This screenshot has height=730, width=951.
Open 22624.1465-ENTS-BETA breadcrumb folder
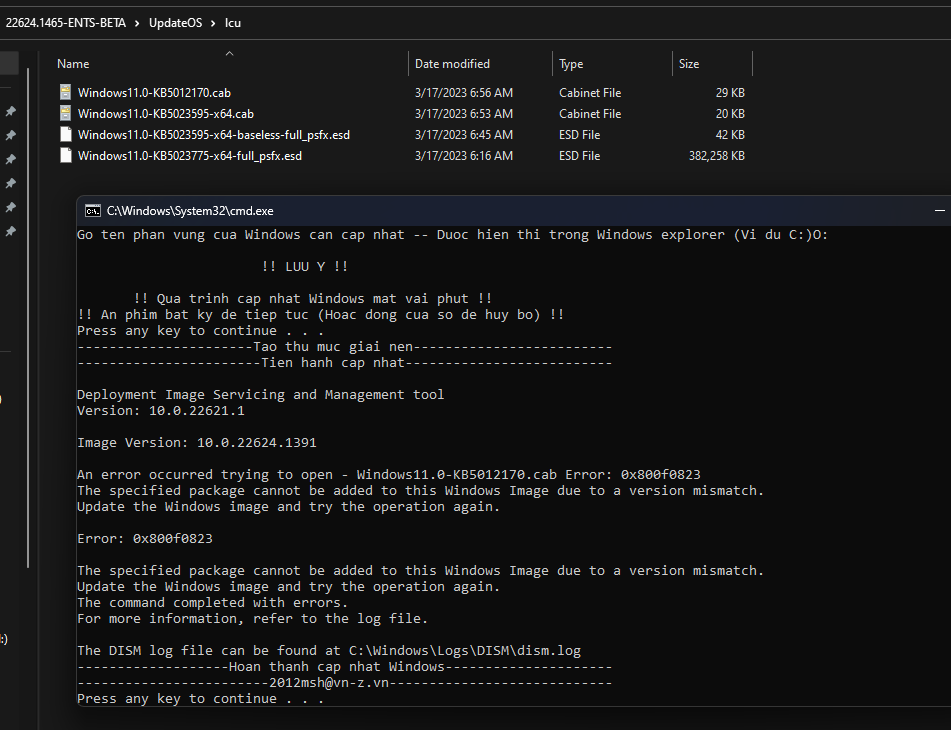tap(66, 23)
